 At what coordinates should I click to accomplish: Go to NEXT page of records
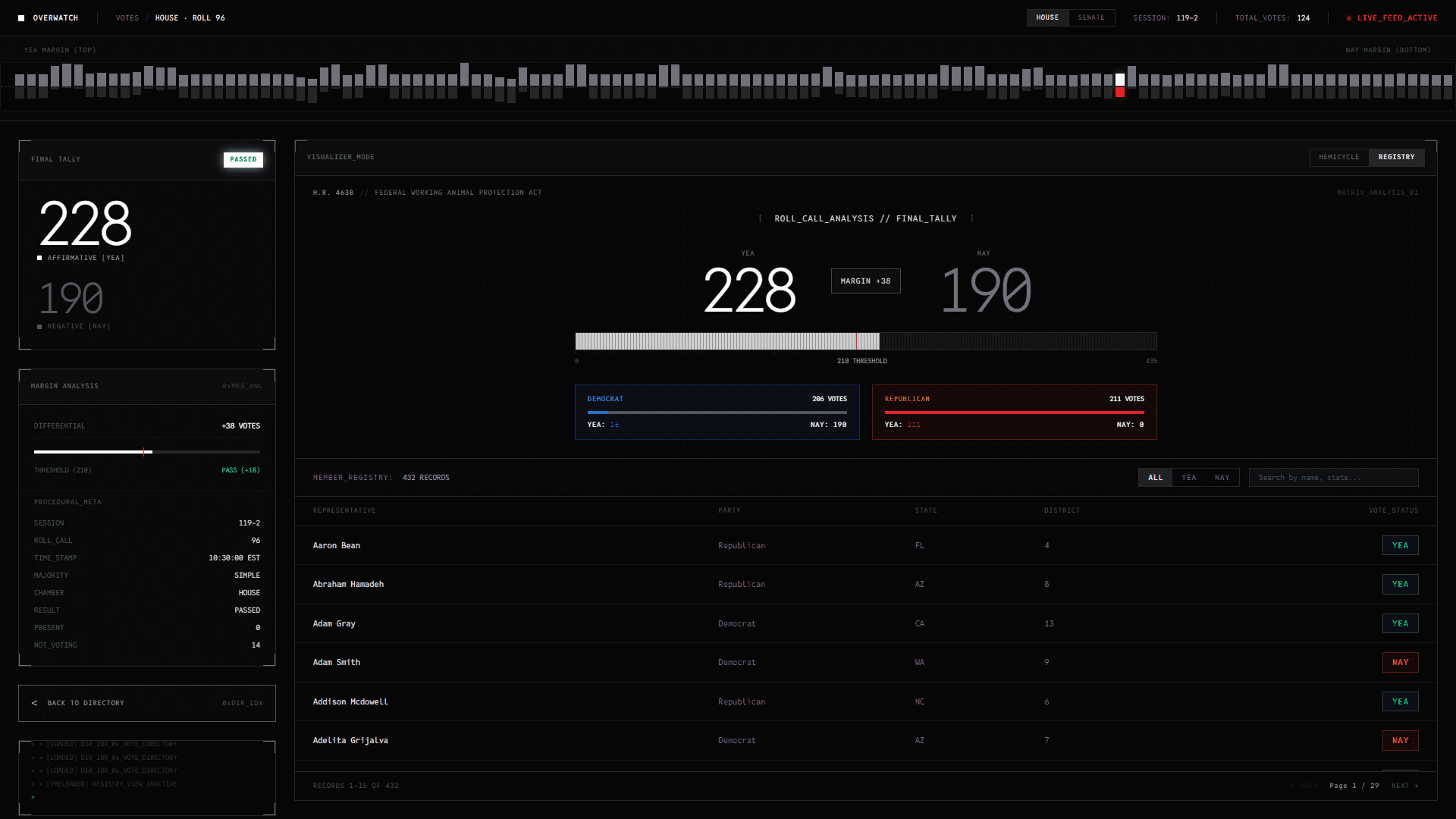(1404, 786)
